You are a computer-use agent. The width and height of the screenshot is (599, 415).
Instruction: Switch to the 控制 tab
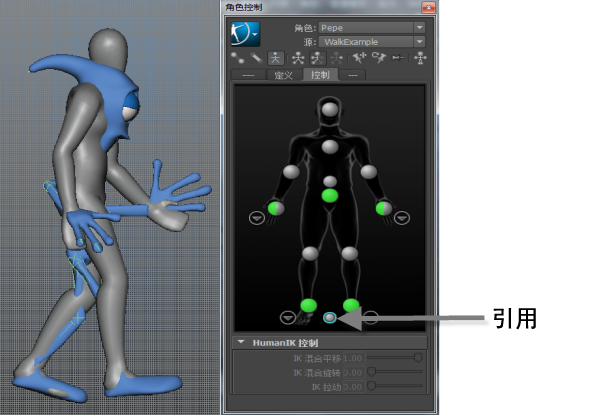pos(320,75)
